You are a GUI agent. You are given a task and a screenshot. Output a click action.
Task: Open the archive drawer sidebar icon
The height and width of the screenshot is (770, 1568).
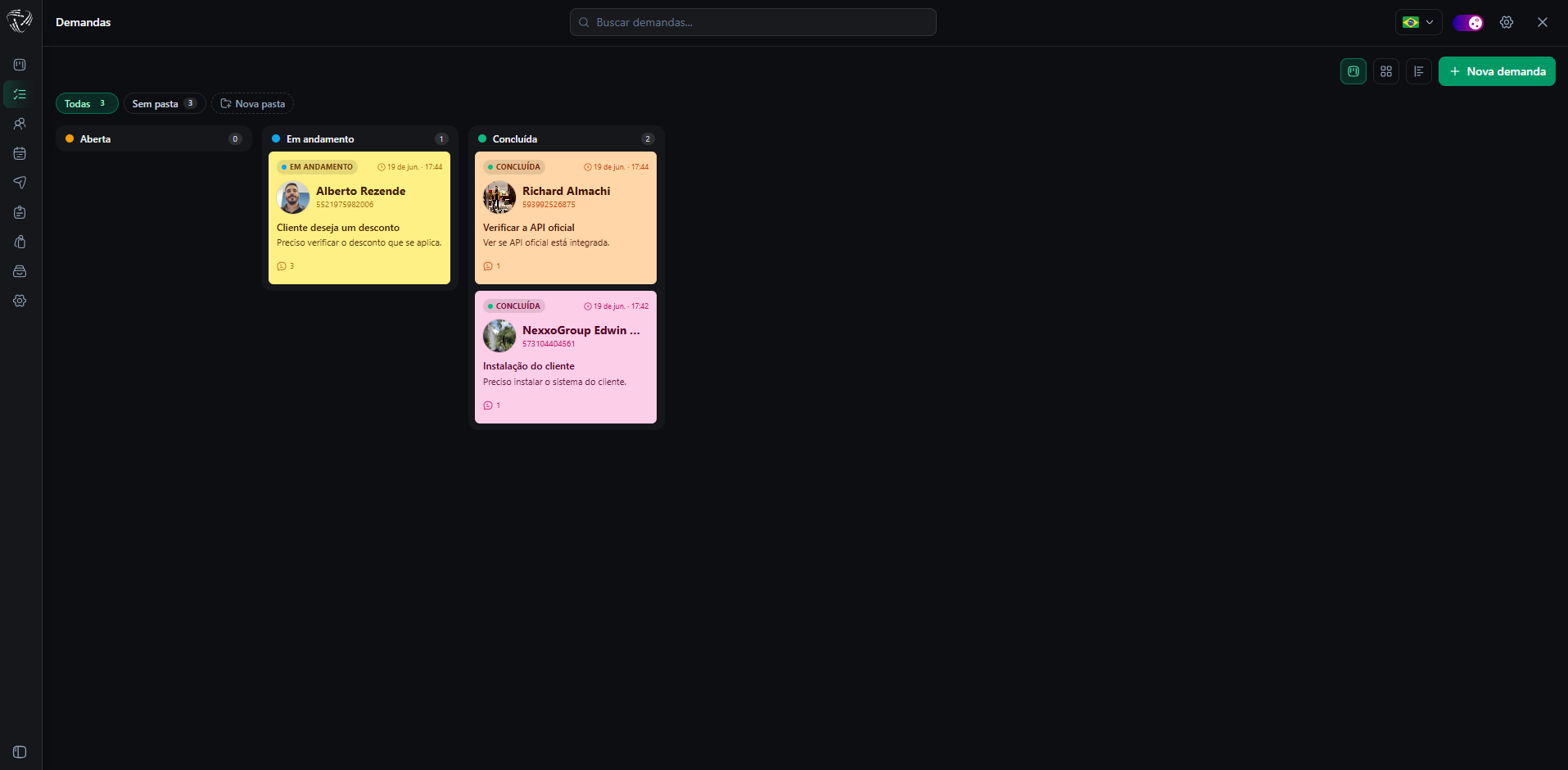tap(20, 271)
